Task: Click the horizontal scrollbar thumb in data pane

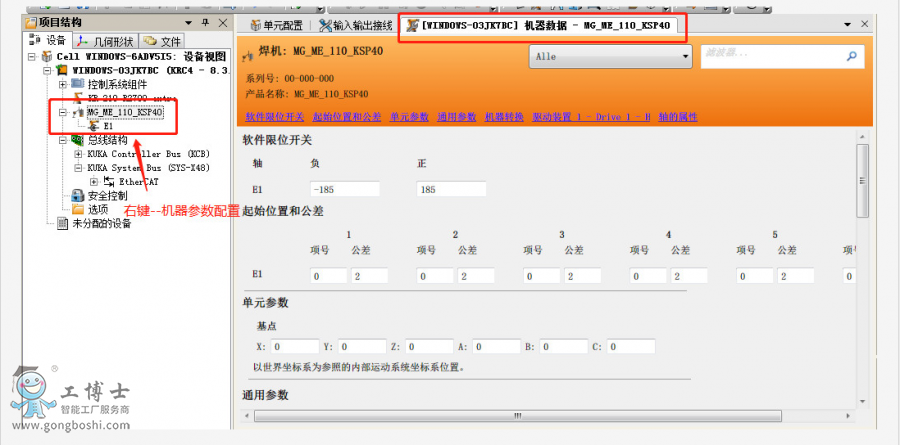Action: [517, 415]
